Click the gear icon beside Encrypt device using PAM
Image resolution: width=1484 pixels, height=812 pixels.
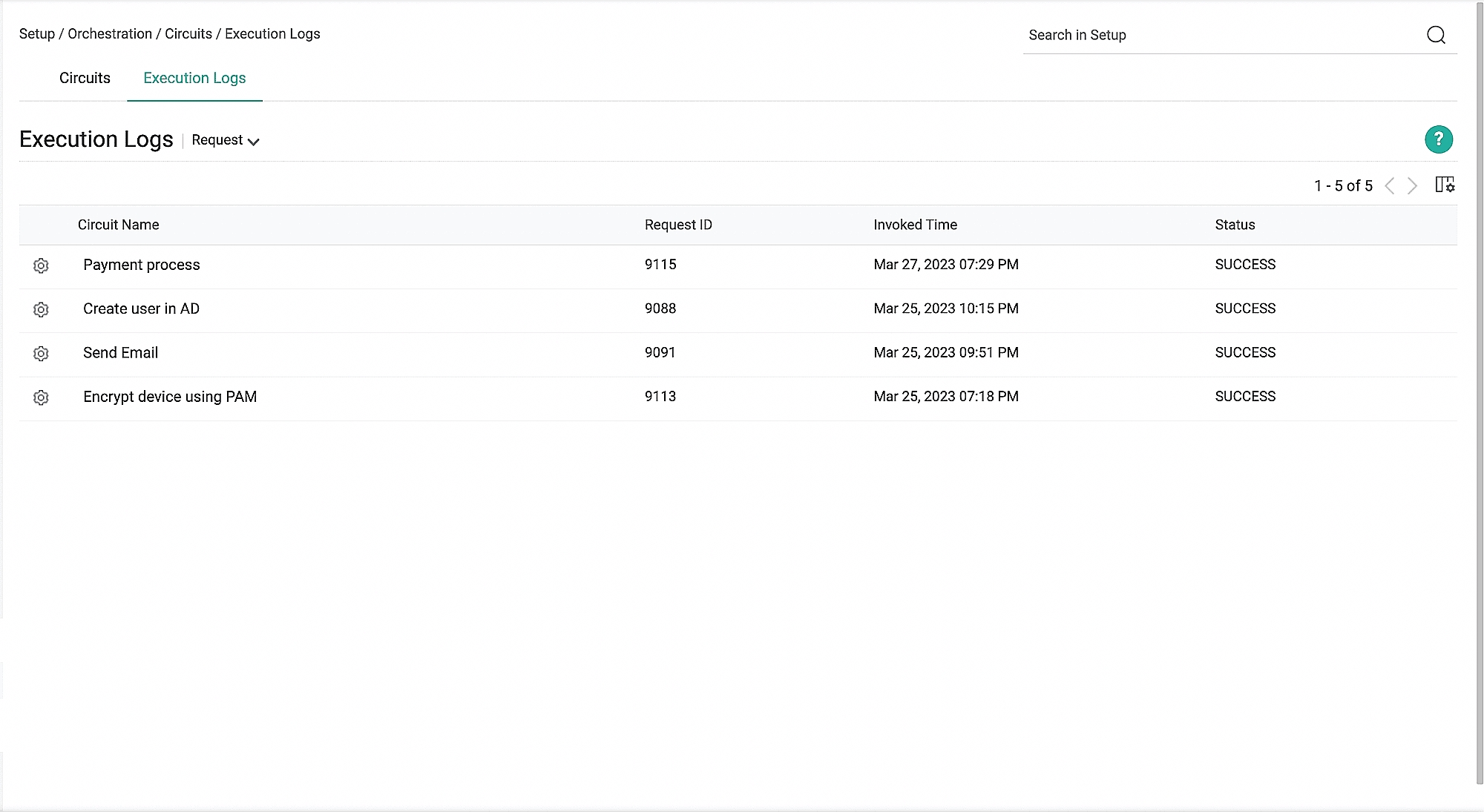41,397
